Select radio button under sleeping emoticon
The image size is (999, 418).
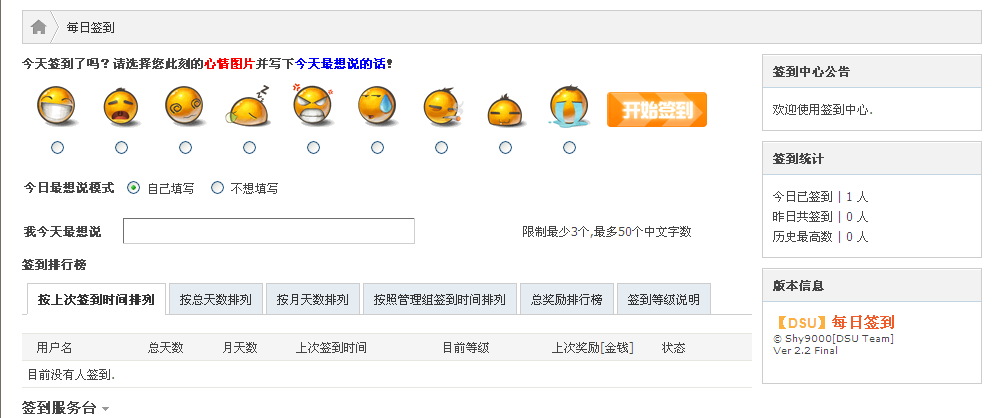[x=249, y=148]
